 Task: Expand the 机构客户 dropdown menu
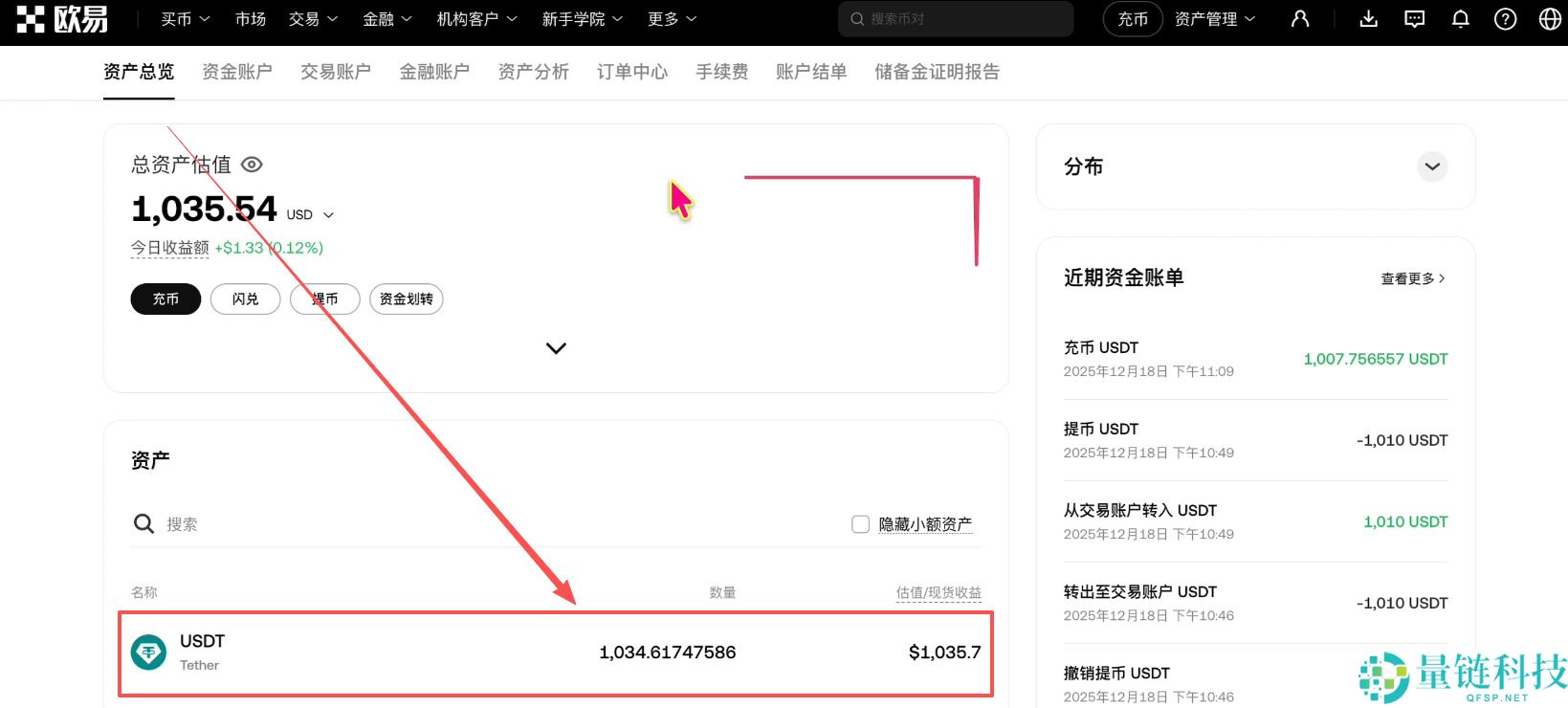(476, 19)
